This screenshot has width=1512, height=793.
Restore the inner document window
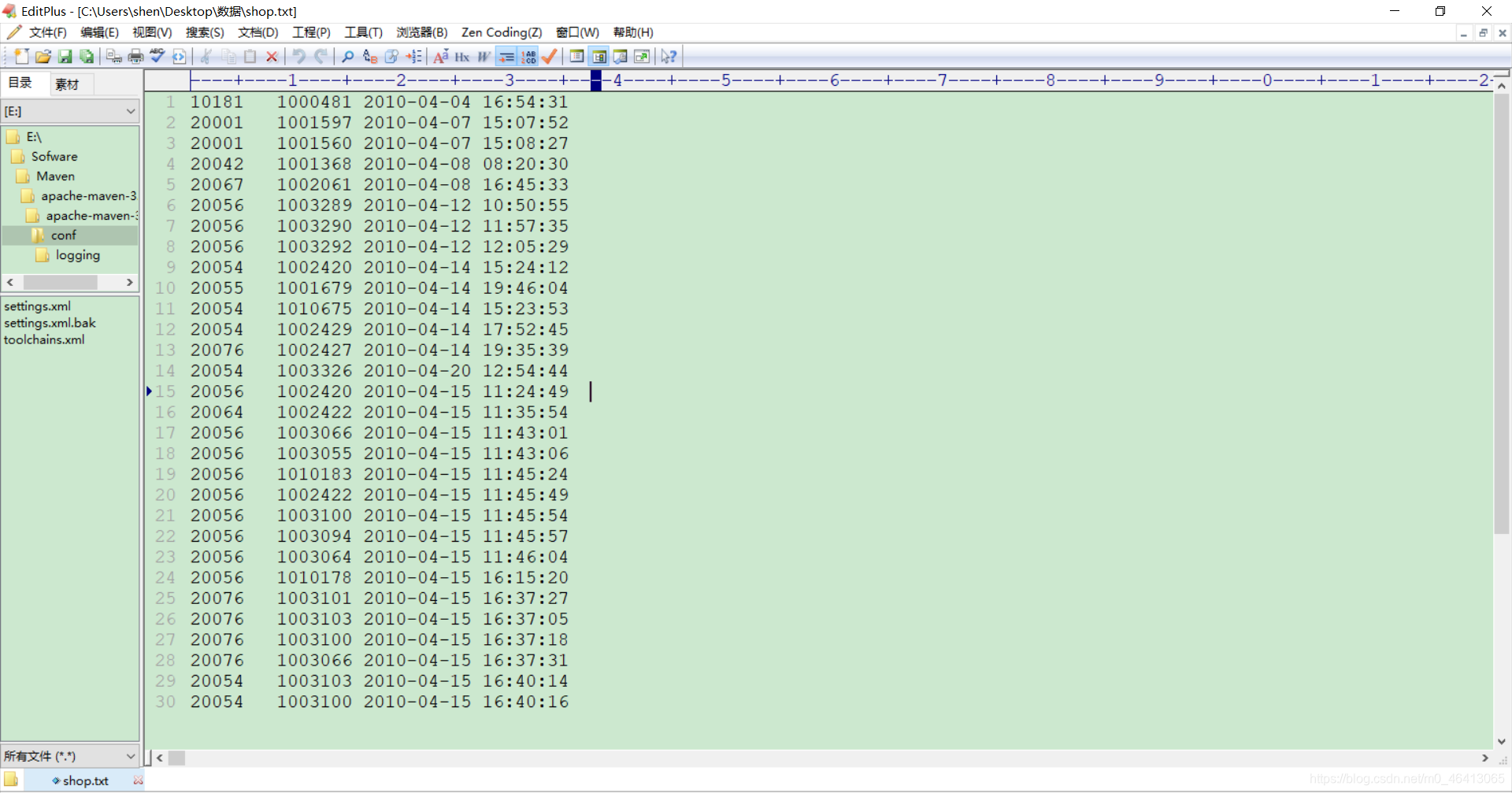1483,33
